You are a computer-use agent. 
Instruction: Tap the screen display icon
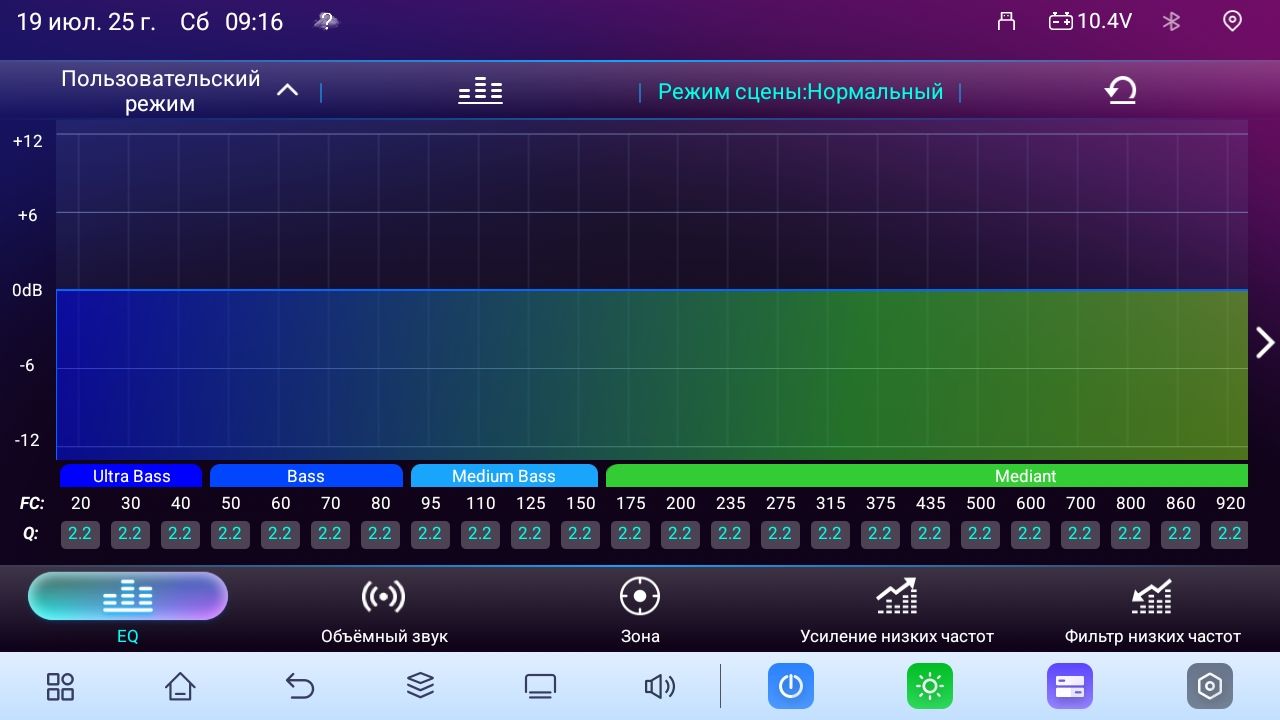(540, 686)
